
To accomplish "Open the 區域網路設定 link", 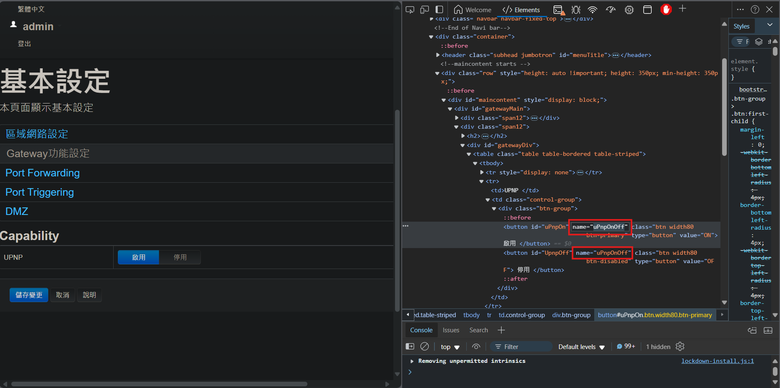I will coord(37,134).
